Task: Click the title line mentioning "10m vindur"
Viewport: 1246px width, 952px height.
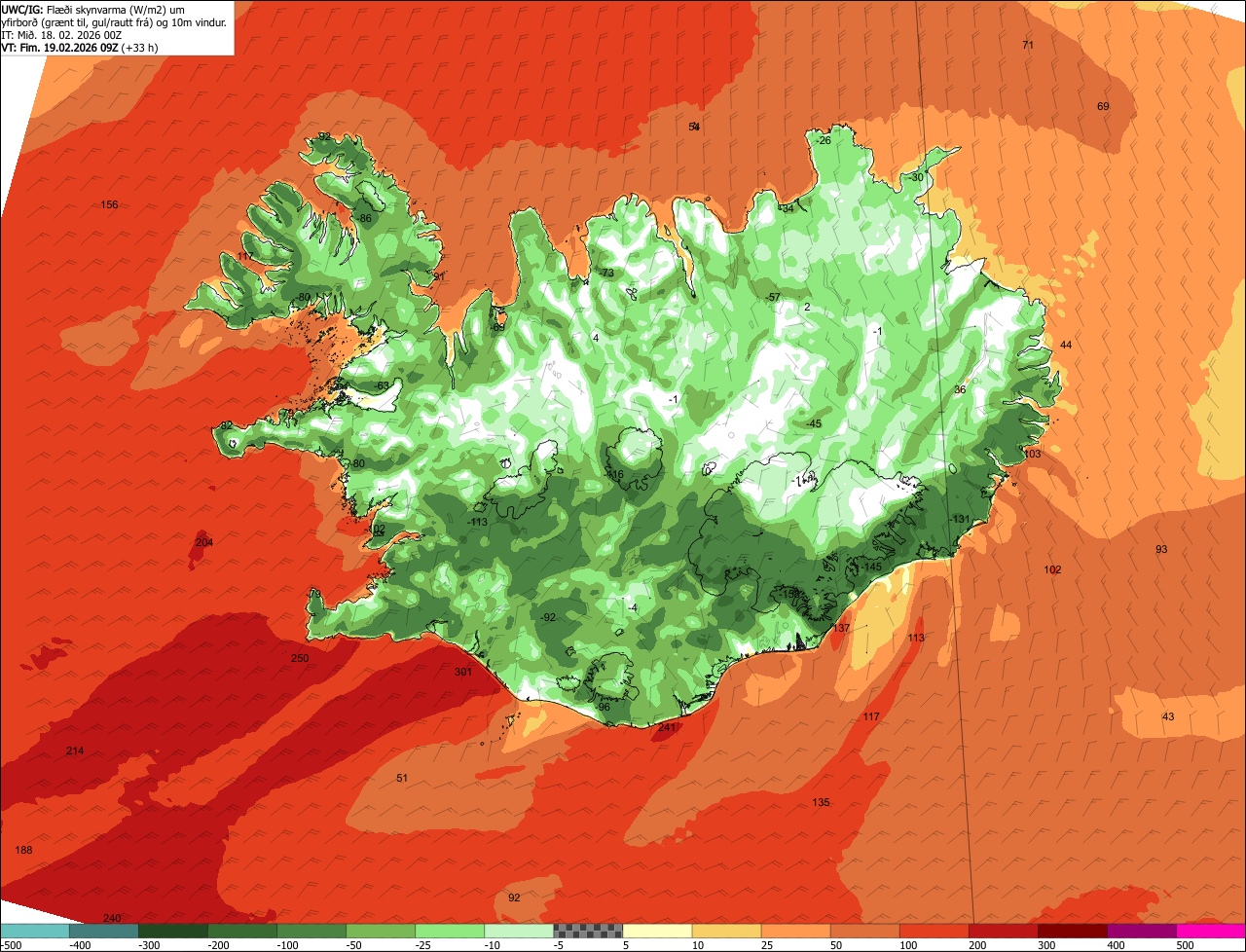Action: 114,21
